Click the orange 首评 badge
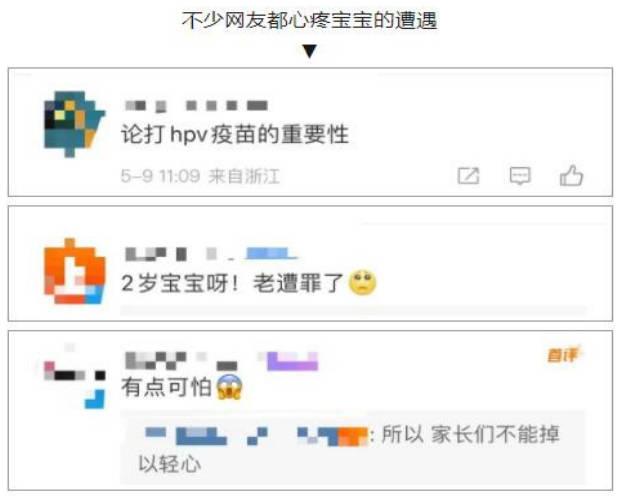Image resolution: width=624 pixels, height=496 pixels. pyautogui.click(x=563, y=355)
